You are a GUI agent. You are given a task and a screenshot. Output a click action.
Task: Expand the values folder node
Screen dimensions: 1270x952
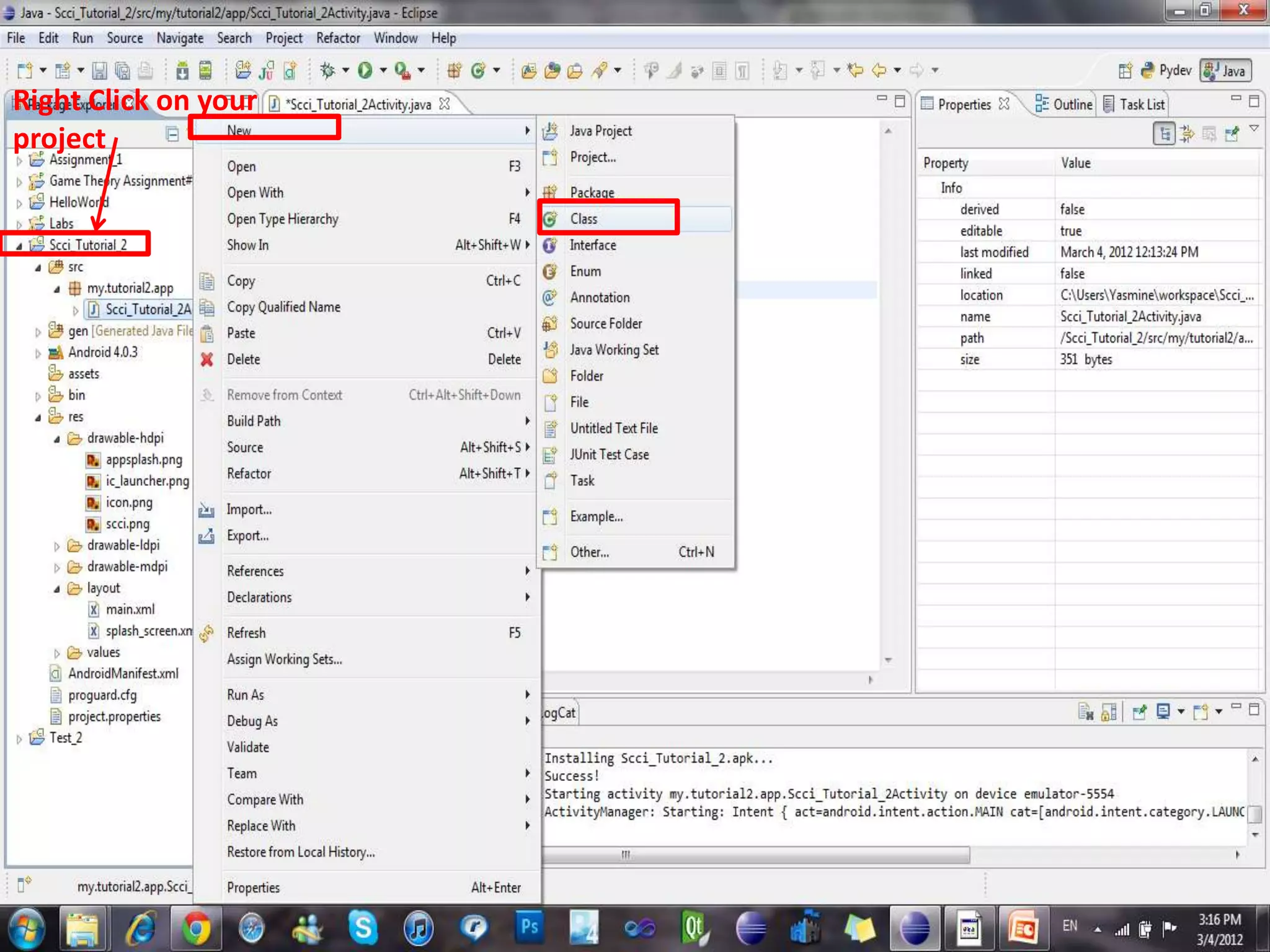(57, 653)
